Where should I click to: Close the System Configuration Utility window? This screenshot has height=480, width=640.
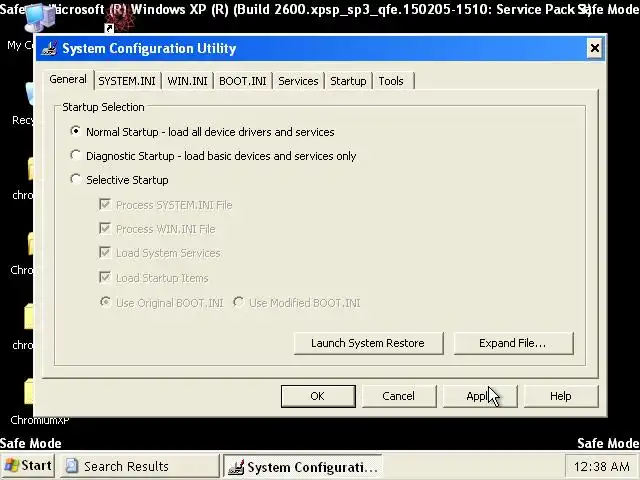coord(595,48)
